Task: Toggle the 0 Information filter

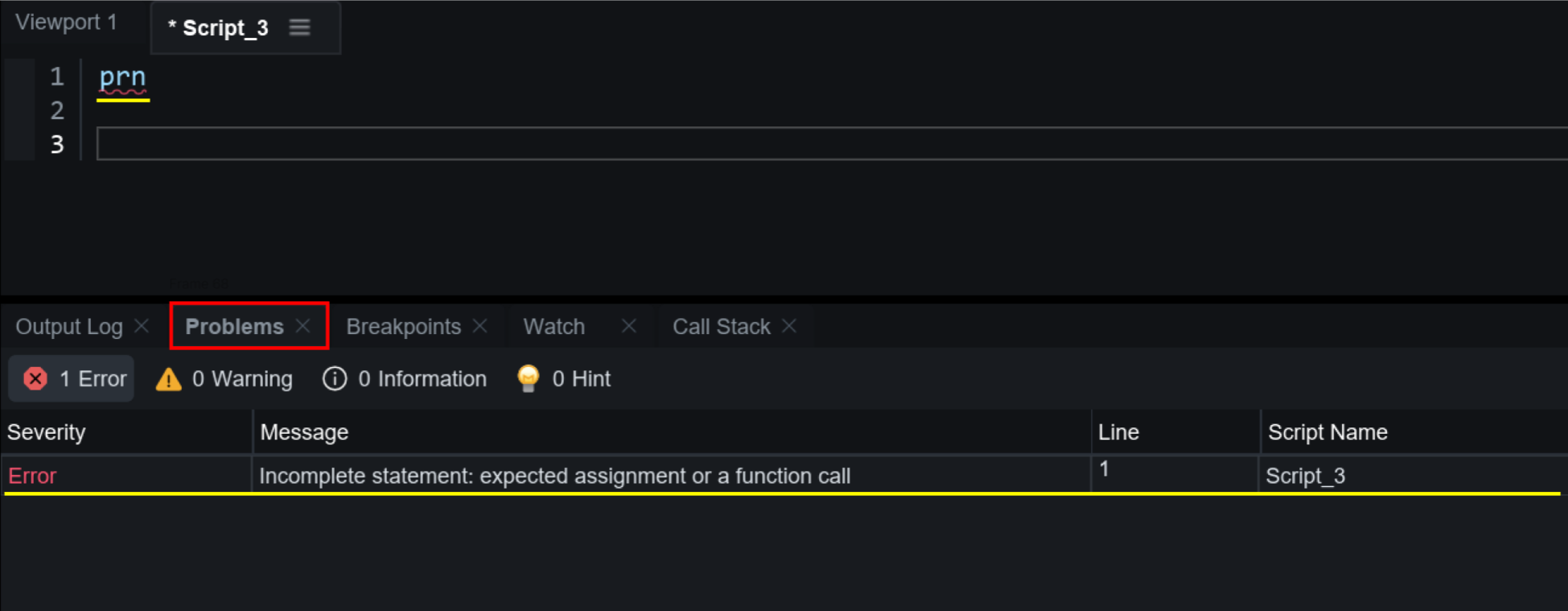Action: [x=405, y=378]
